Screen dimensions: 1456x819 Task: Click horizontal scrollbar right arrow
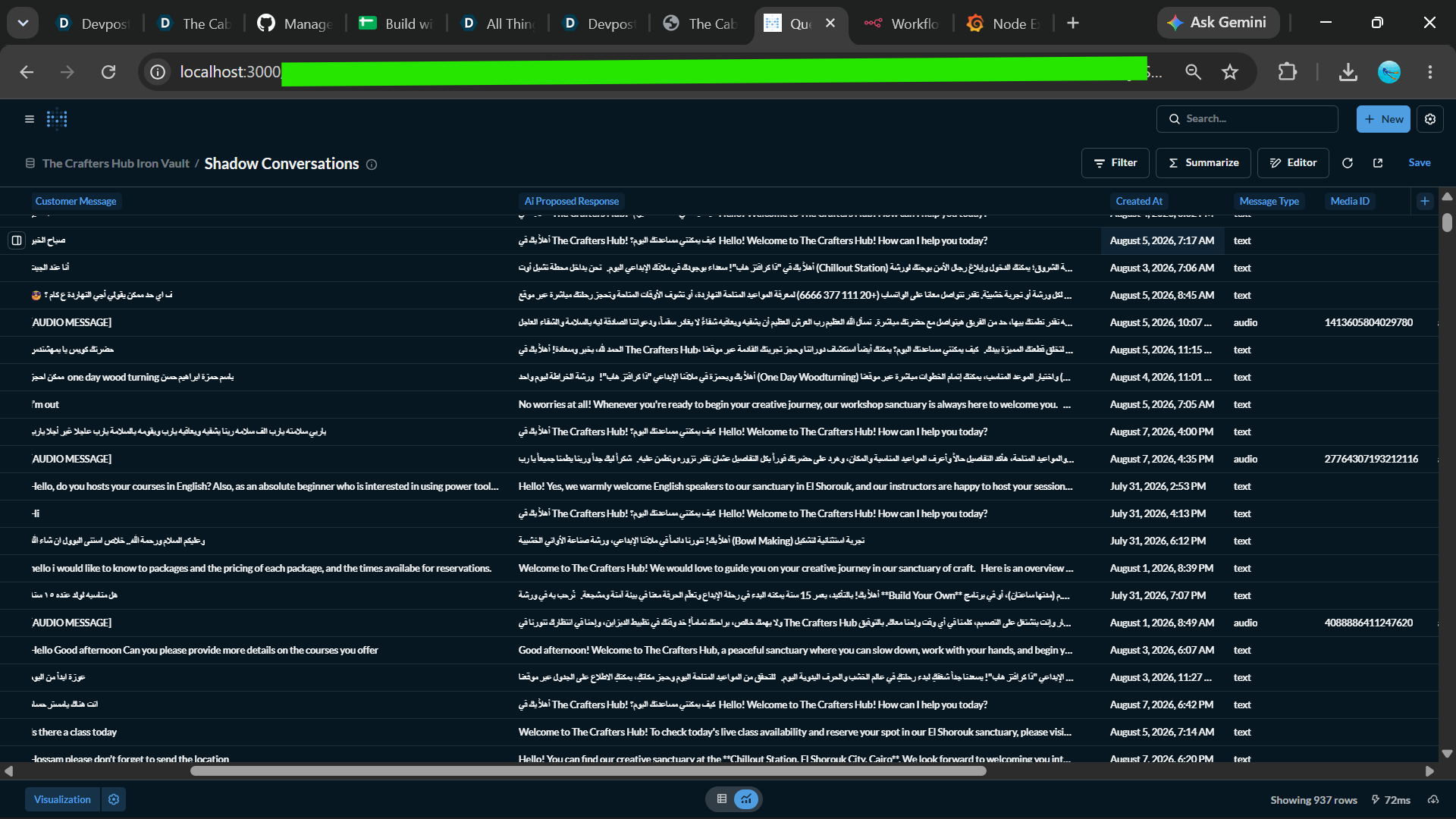[1429, 771]
